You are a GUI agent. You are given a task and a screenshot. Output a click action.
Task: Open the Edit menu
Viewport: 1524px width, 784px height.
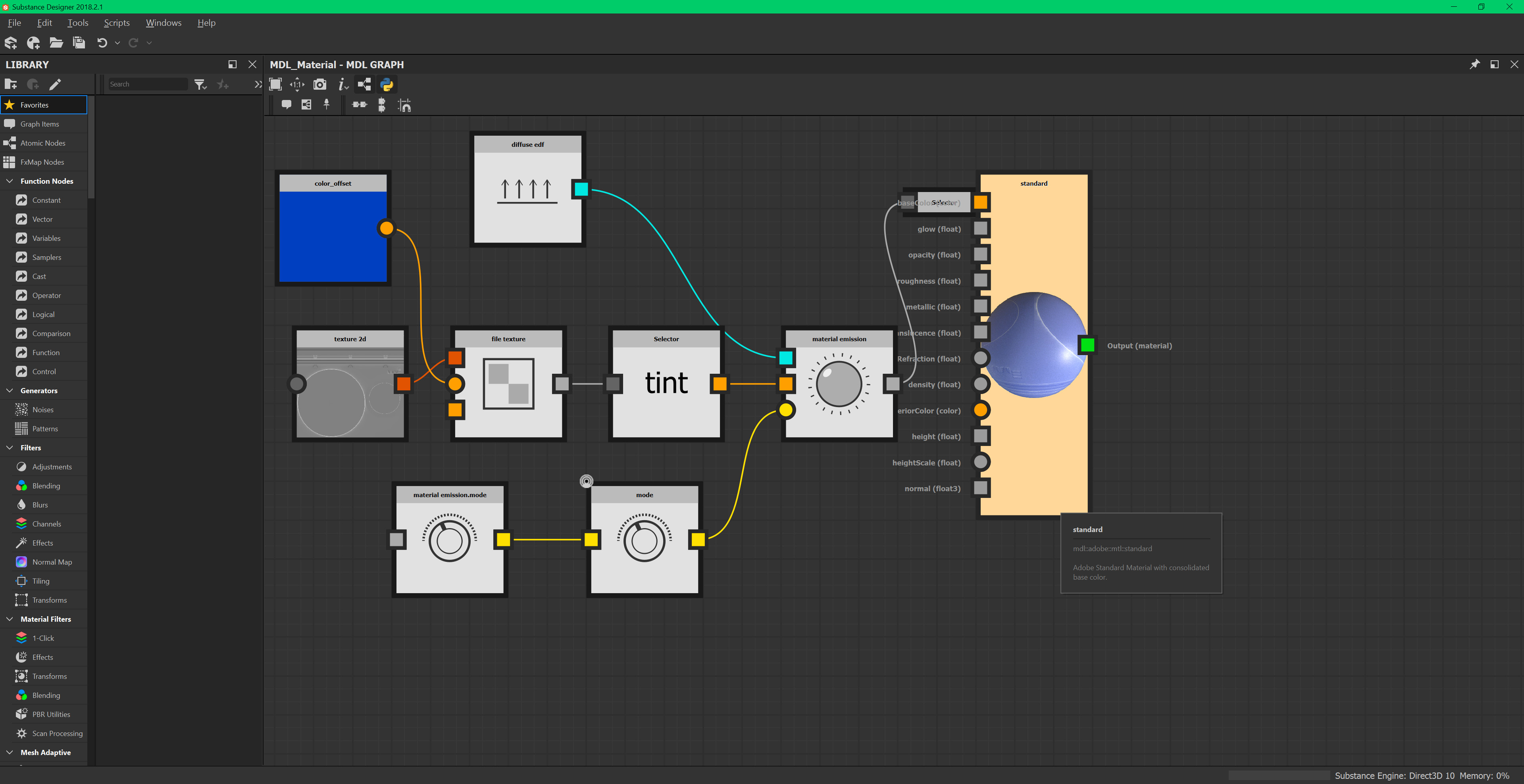click(x=44, y=23)
